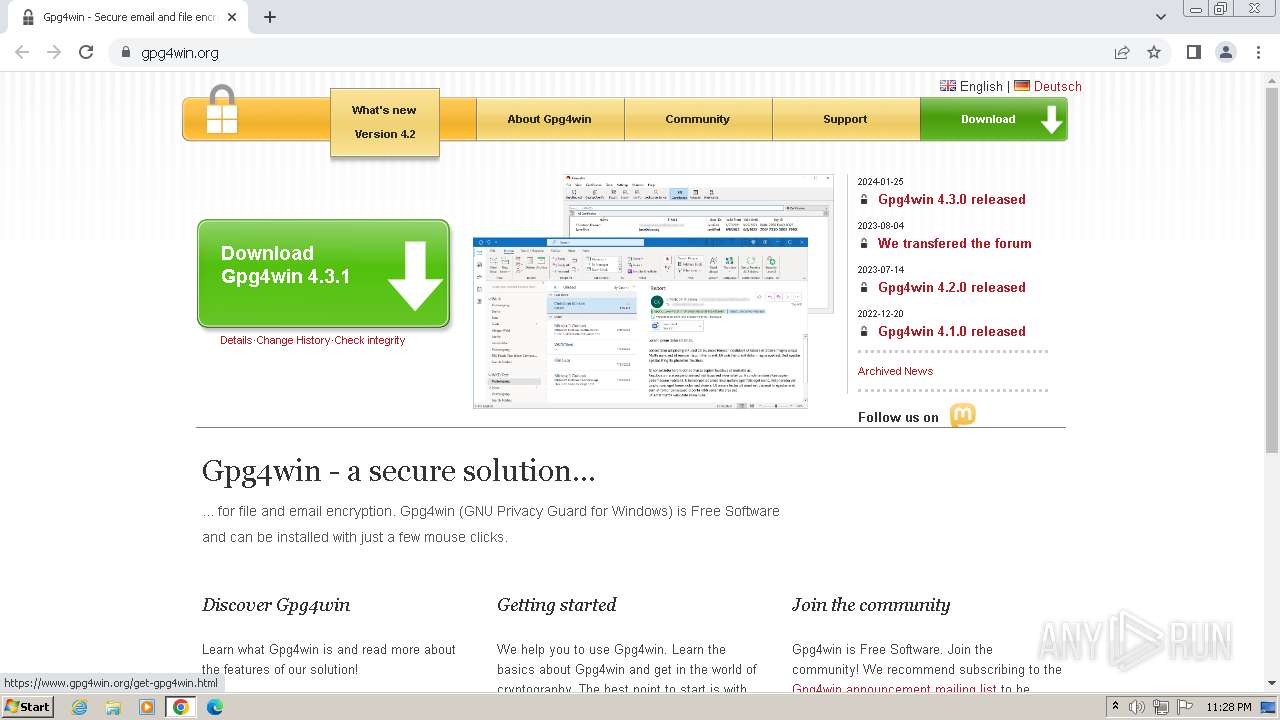Open the About Gpg4win menu

(549, 119)
